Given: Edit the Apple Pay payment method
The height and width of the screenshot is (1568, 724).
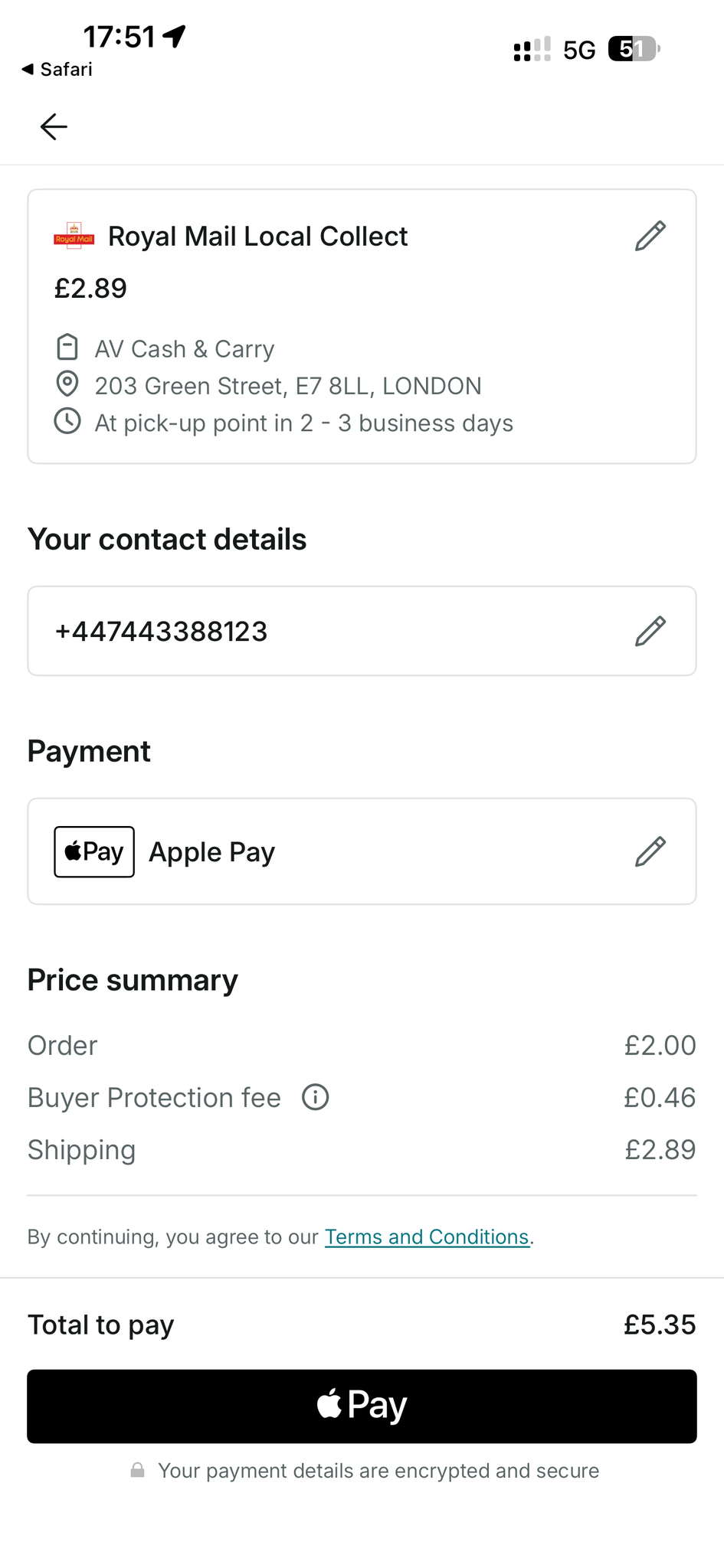Looking at the screenshot, I should tap(650, 851).
